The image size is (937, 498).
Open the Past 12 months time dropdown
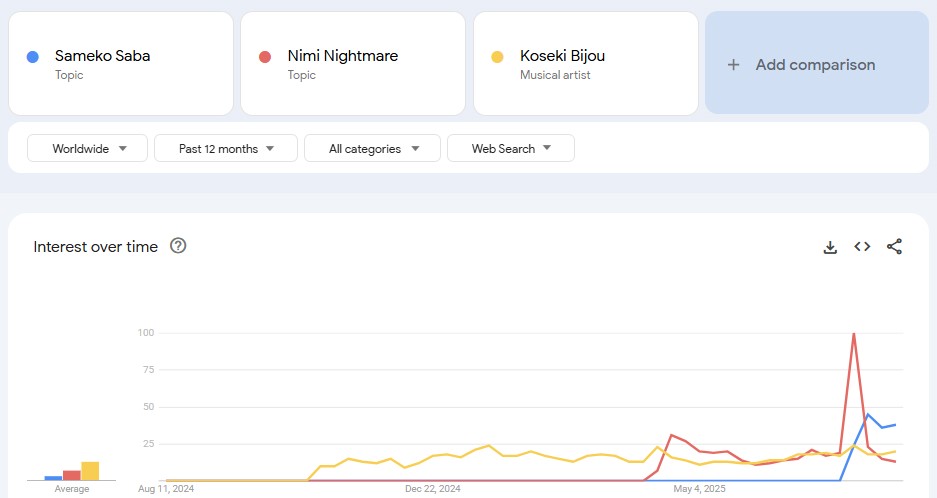(226, 148)
